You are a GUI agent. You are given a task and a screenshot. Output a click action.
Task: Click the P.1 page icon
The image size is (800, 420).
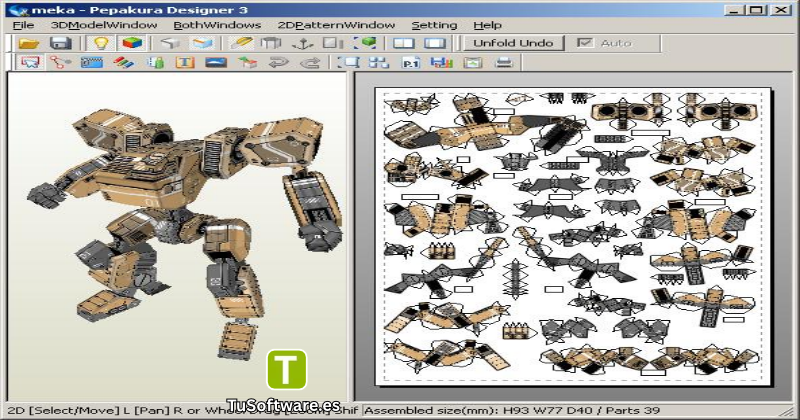[411, 63]
